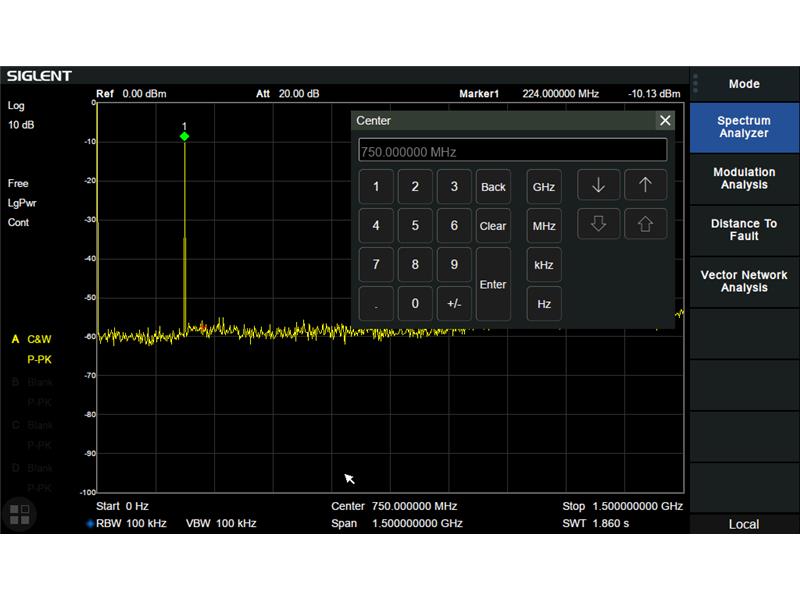800x600 pixels.
Task: Open the grid menu icon at bottom-left
Action: click(x=19, y=515)
